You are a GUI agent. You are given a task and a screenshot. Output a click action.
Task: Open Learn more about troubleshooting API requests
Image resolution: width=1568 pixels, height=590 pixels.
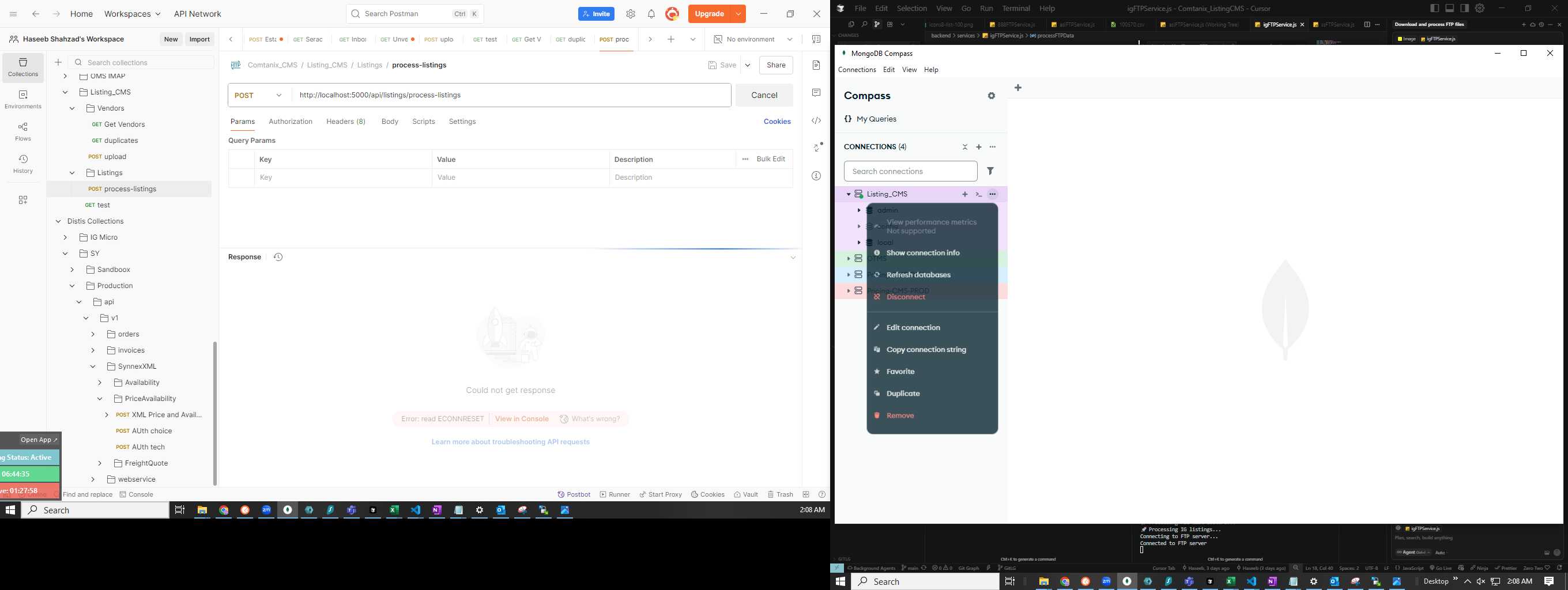tap(510, 442)
